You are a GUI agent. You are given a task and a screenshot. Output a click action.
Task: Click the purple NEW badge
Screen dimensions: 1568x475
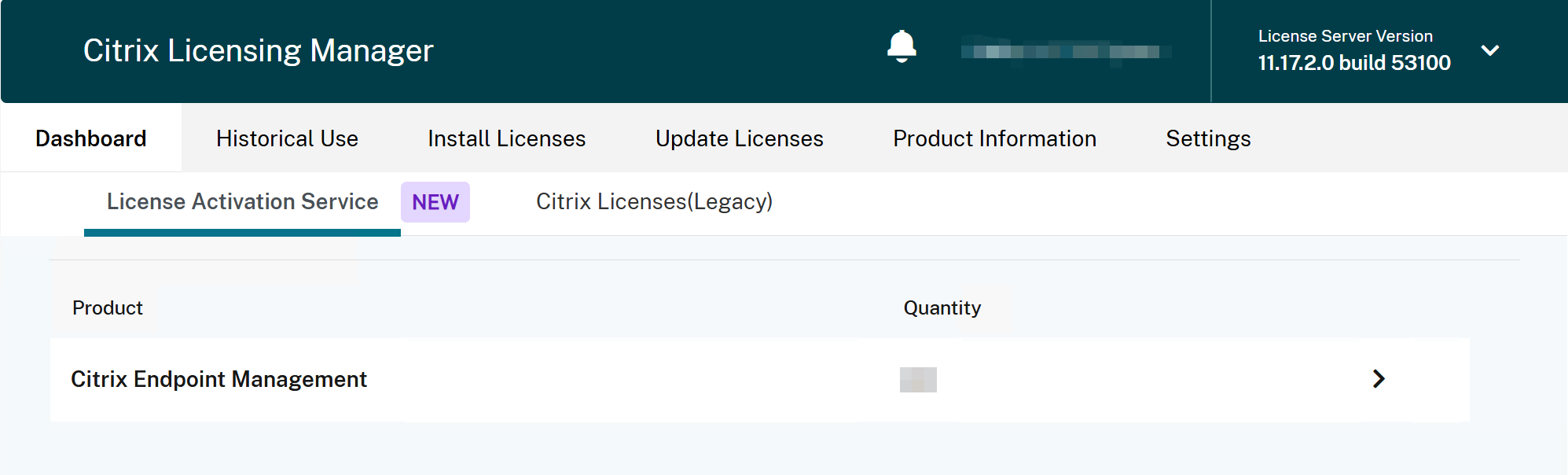(435, 202)
